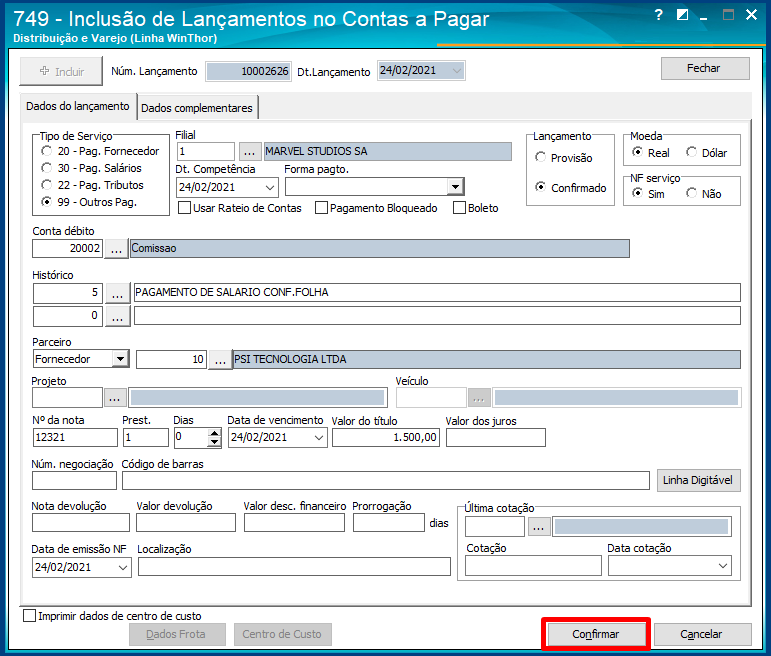Click the Valor devolução field
Image resolution: width=771 pixels, height=656 pixels.
(186, 523)
